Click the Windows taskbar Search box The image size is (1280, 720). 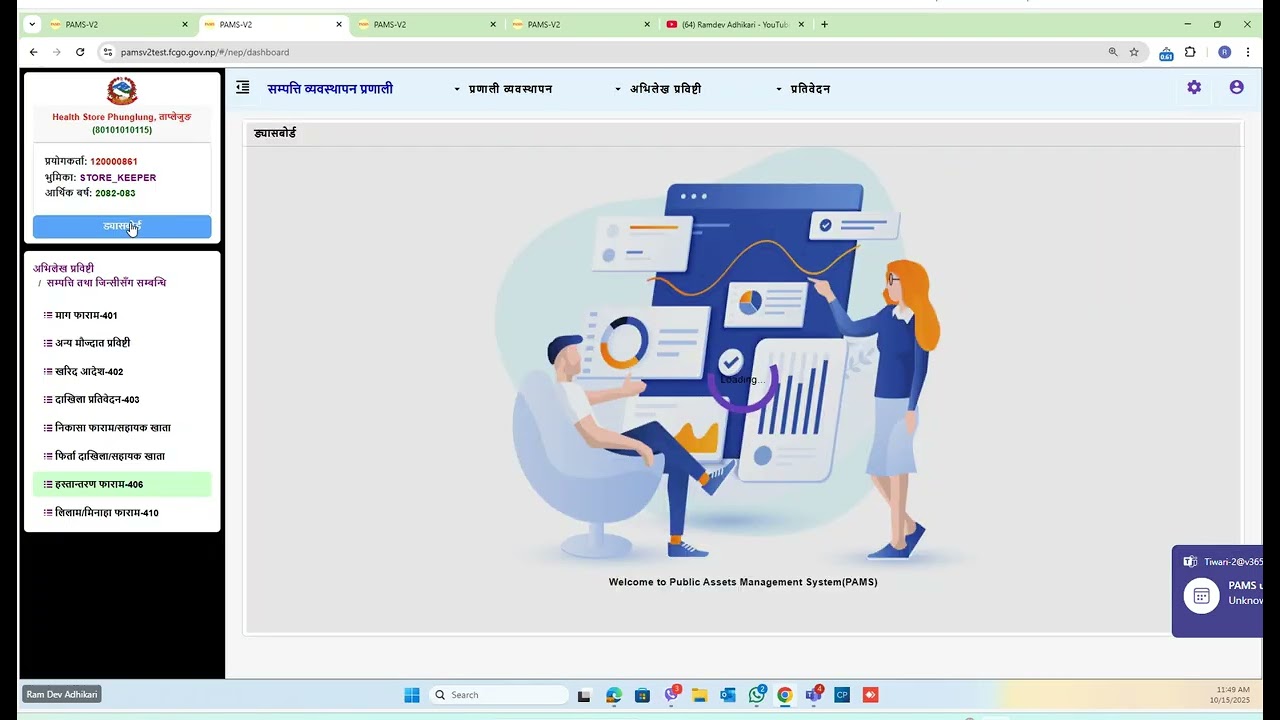[499, 695]
